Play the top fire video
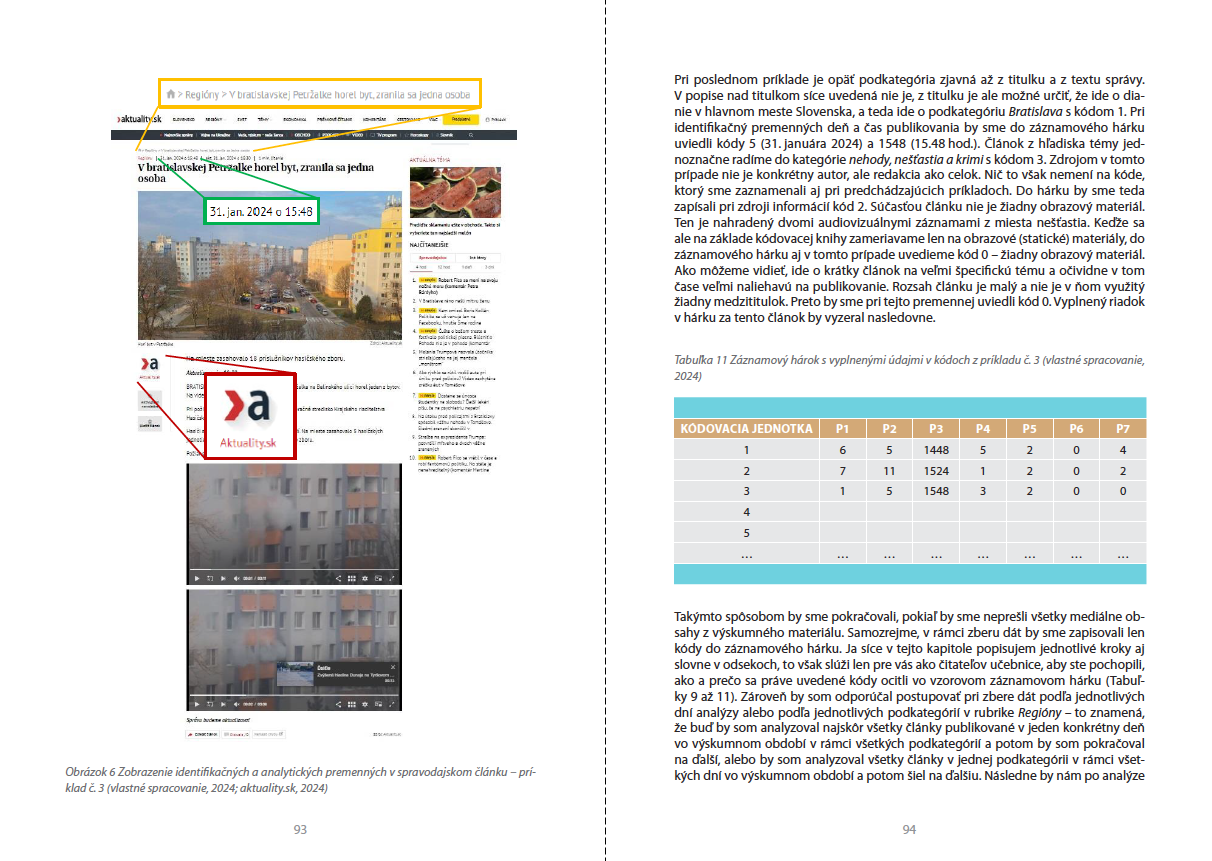The height and width of the screenshot is (861, 1212). click(x=197, y=578)
